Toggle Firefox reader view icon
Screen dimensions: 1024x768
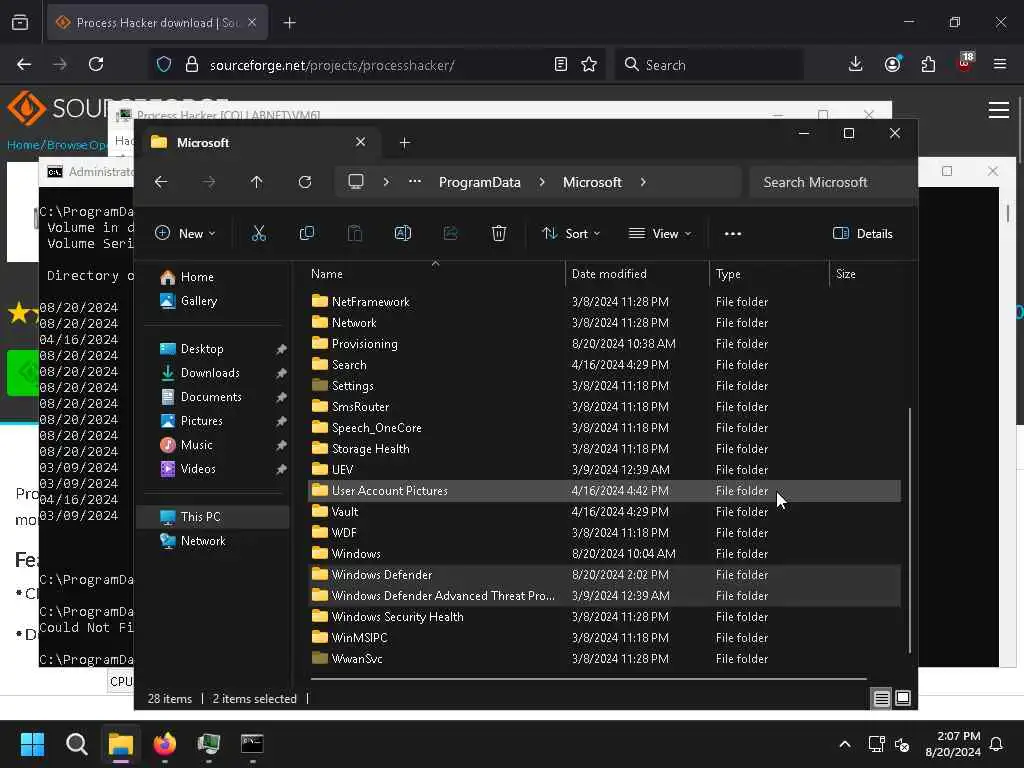560,64
